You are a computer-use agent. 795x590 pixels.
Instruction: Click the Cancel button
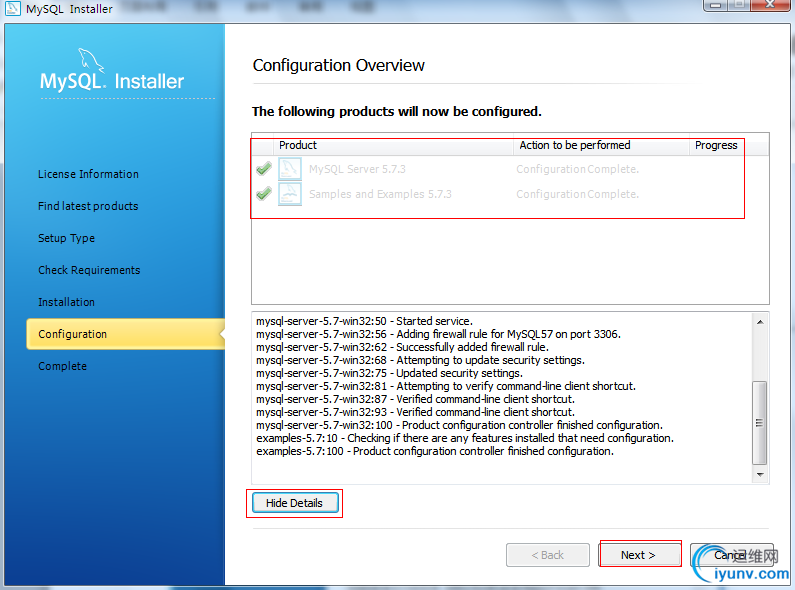click(732, 555)
